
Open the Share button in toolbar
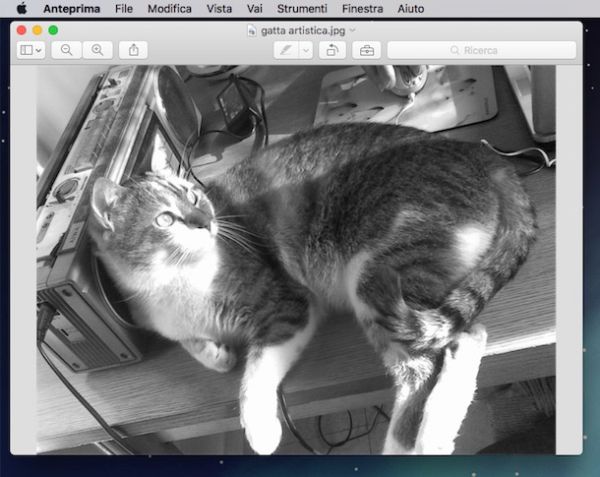(133, 50)
